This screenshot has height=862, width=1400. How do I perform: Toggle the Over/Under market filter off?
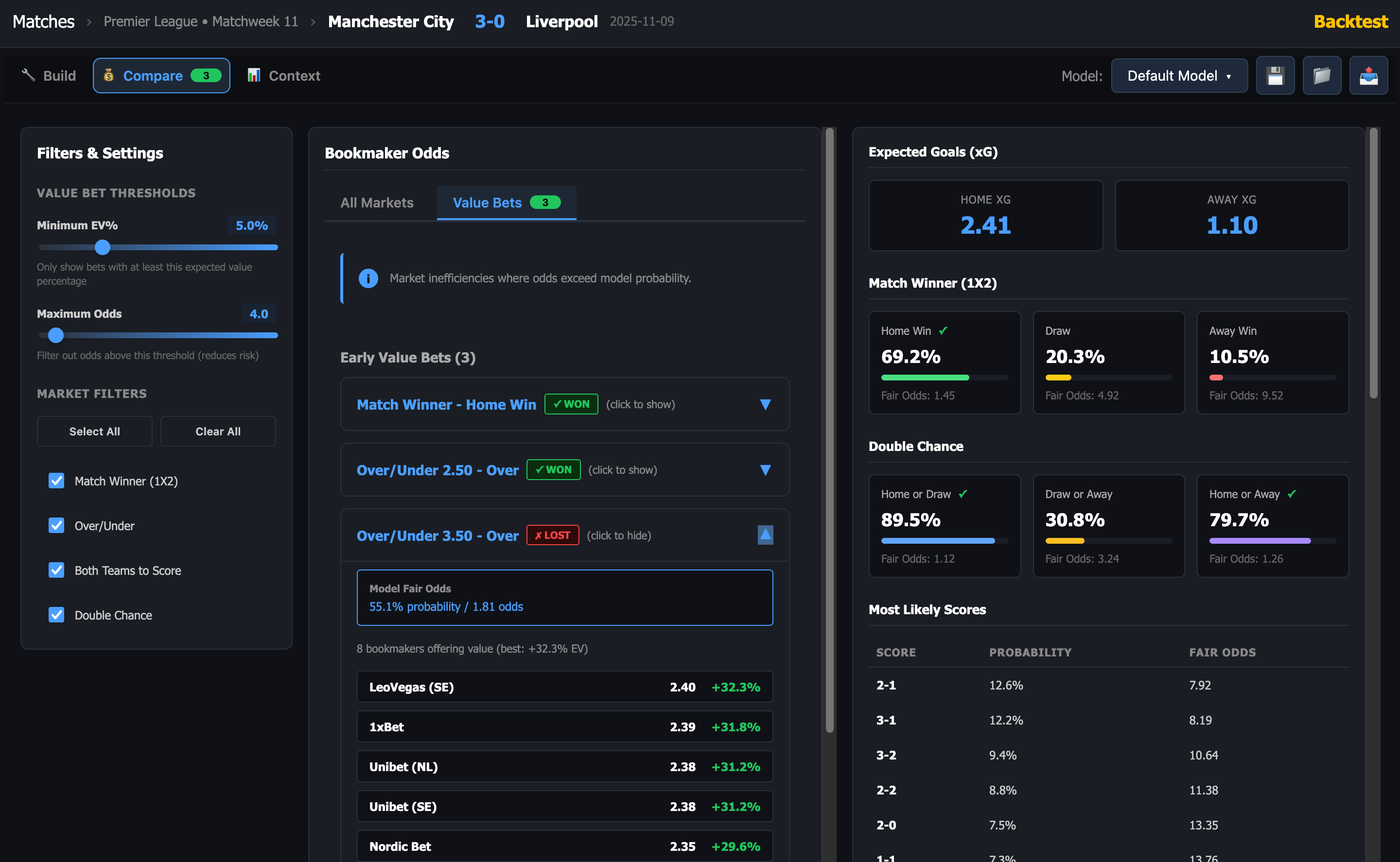coord(56,525)
